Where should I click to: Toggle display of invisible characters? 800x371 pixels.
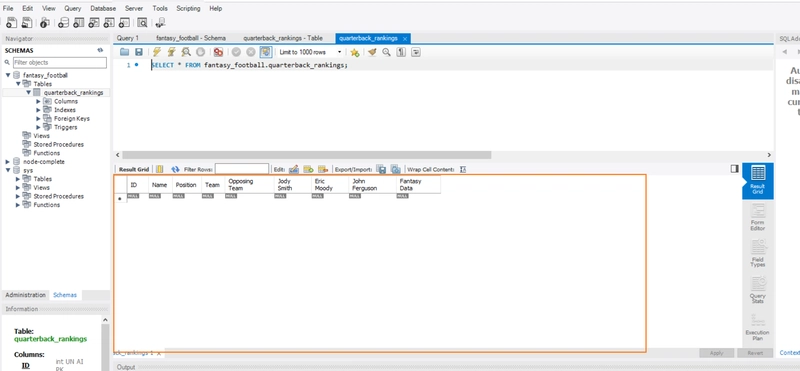point(401,52)
